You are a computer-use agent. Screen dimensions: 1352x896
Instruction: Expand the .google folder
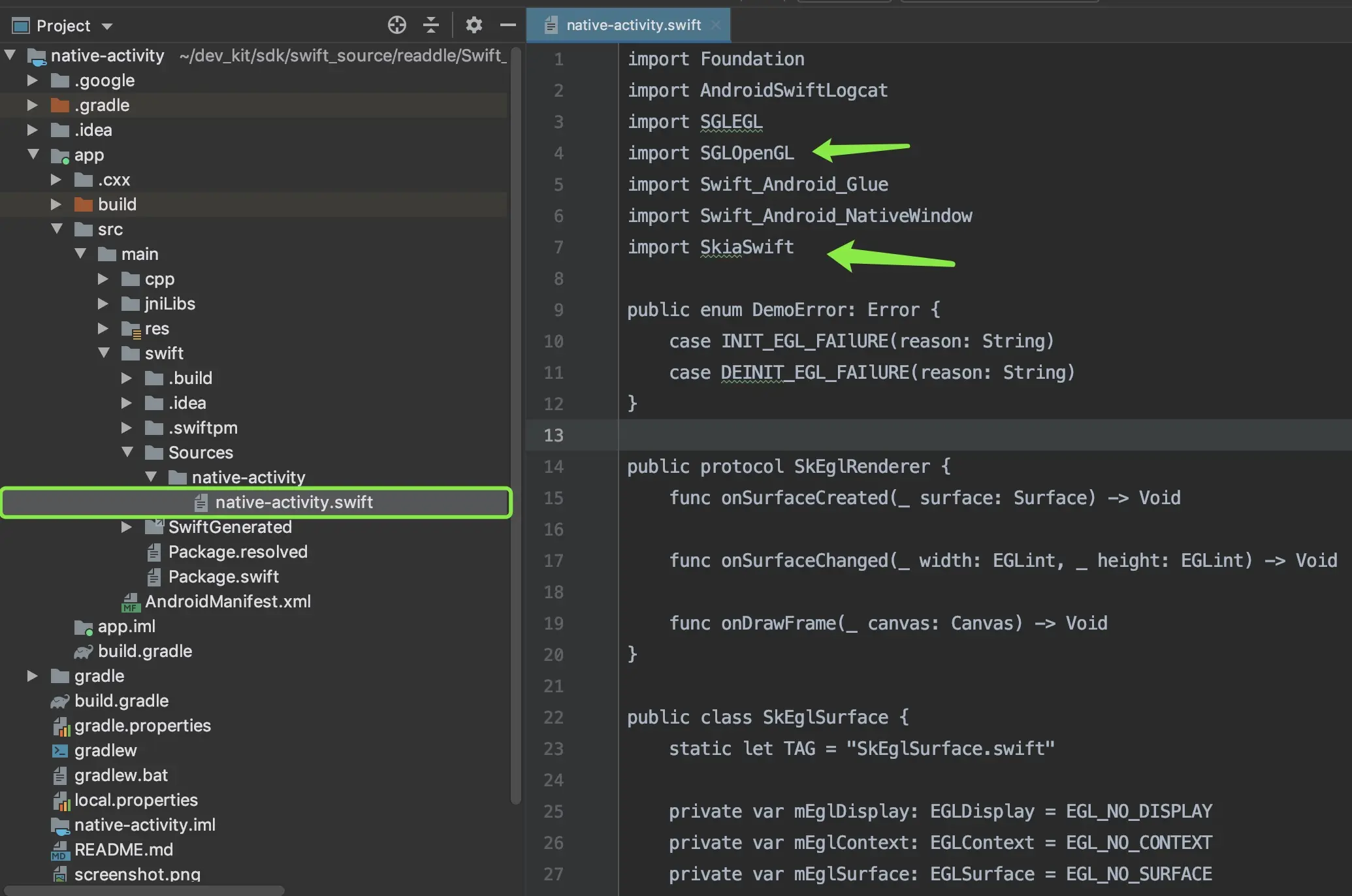32,80
